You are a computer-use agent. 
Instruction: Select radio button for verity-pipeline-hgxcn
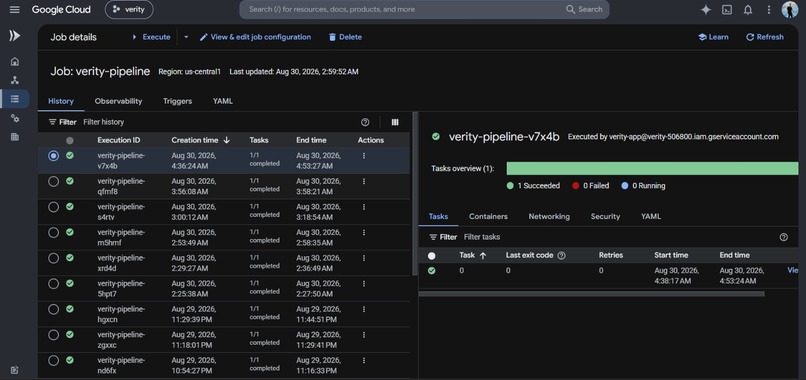pos(53,310)
